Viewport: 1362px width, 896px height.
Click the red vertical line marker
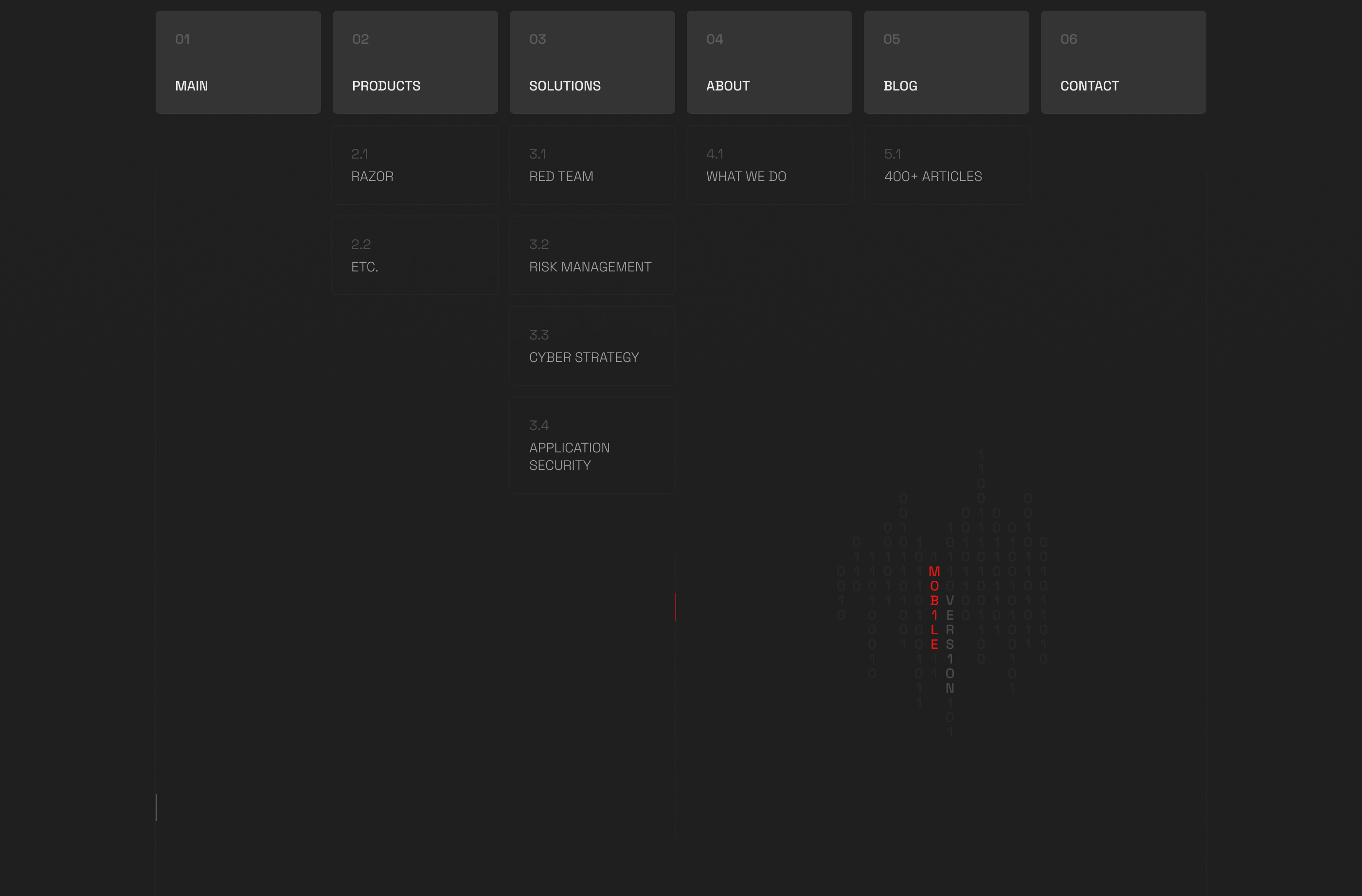[675, 607]
